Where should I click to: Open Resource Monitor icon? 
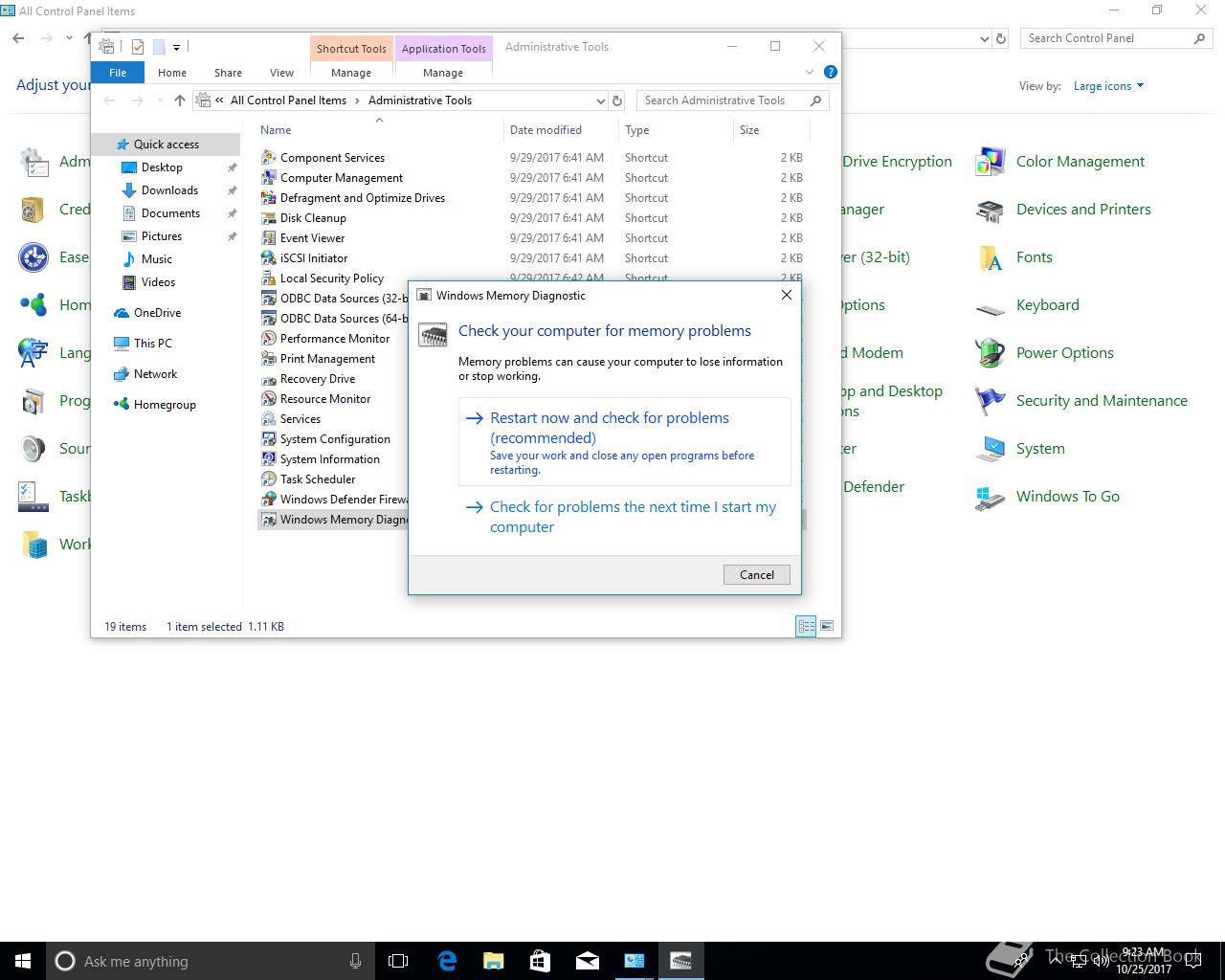coord(269,399)
